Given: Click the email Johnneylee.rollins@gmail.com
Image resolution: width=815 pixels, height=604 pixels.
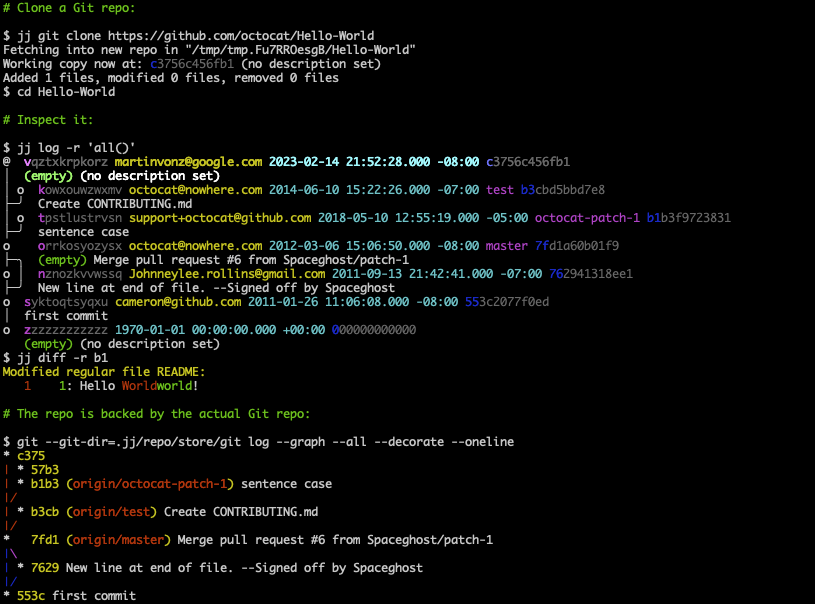Looking at the screenshot, I should [x=227, y=274].
